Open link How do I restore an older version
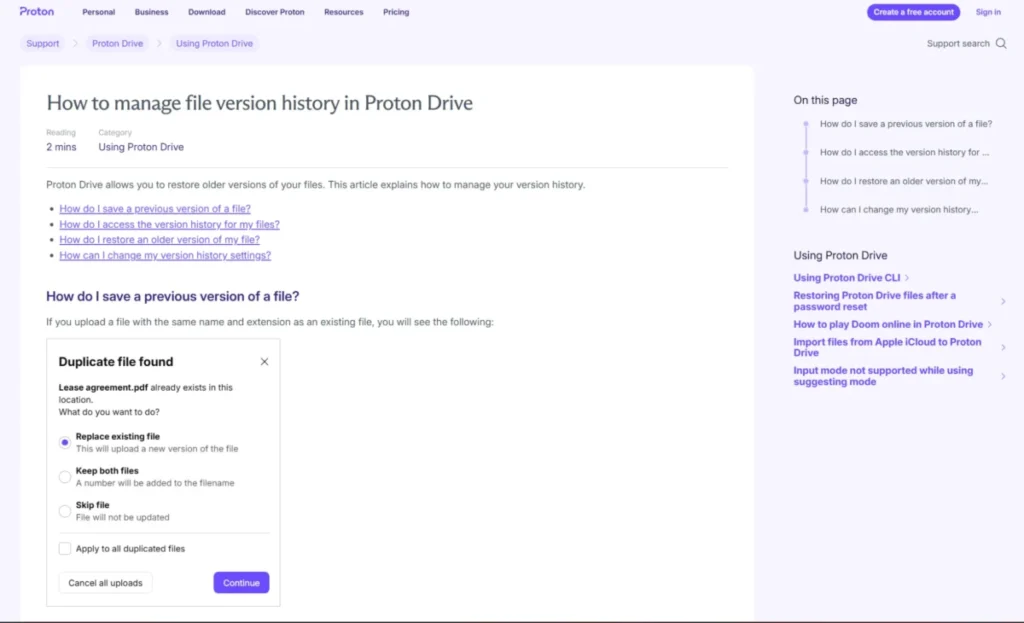1024x623 pixels. [159, 240]
